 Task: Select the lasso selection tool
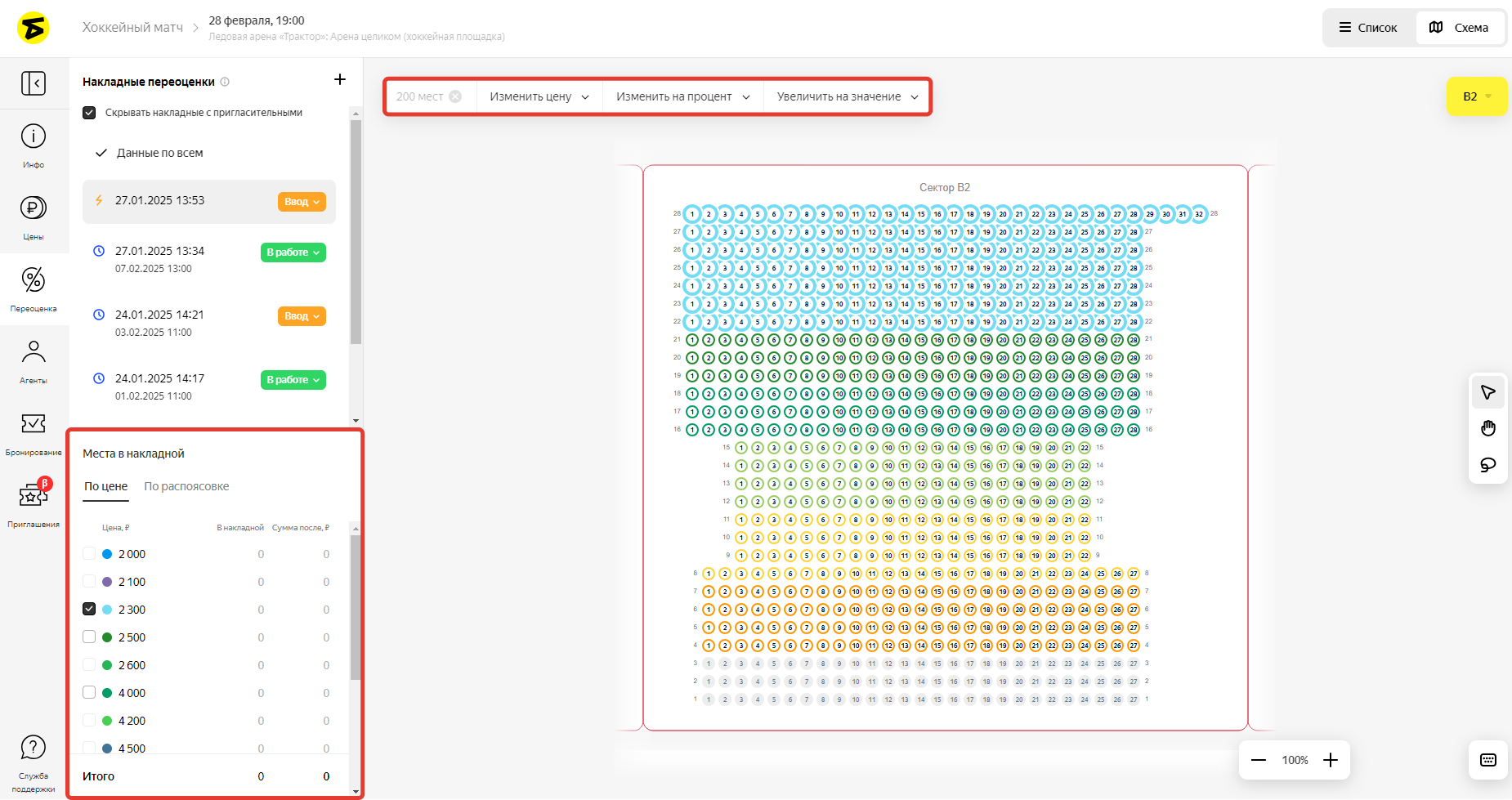point(1488,465)
